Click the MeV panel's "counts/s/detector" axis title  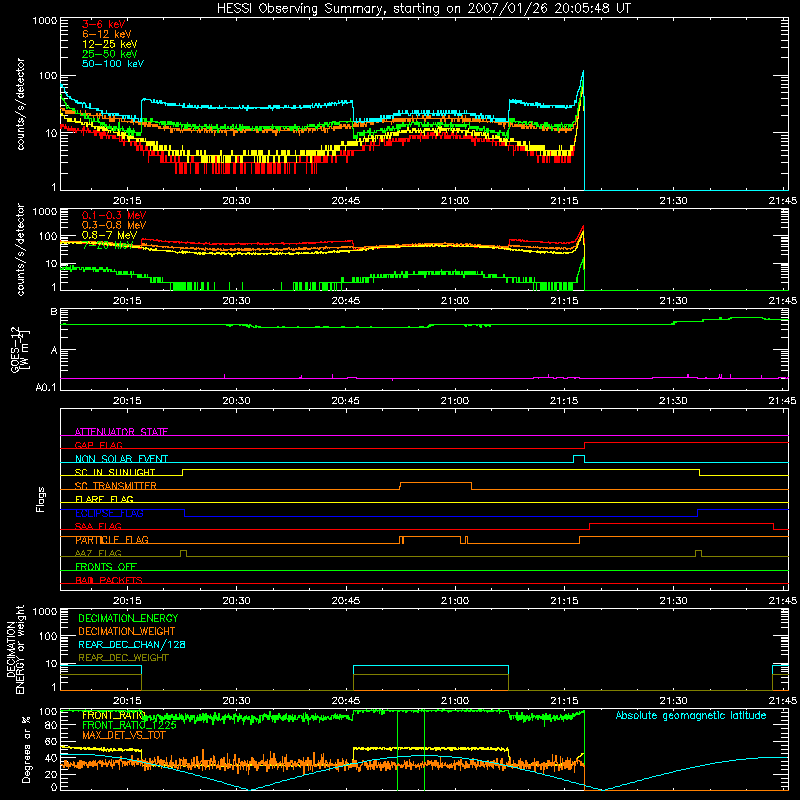coord(20,249)
